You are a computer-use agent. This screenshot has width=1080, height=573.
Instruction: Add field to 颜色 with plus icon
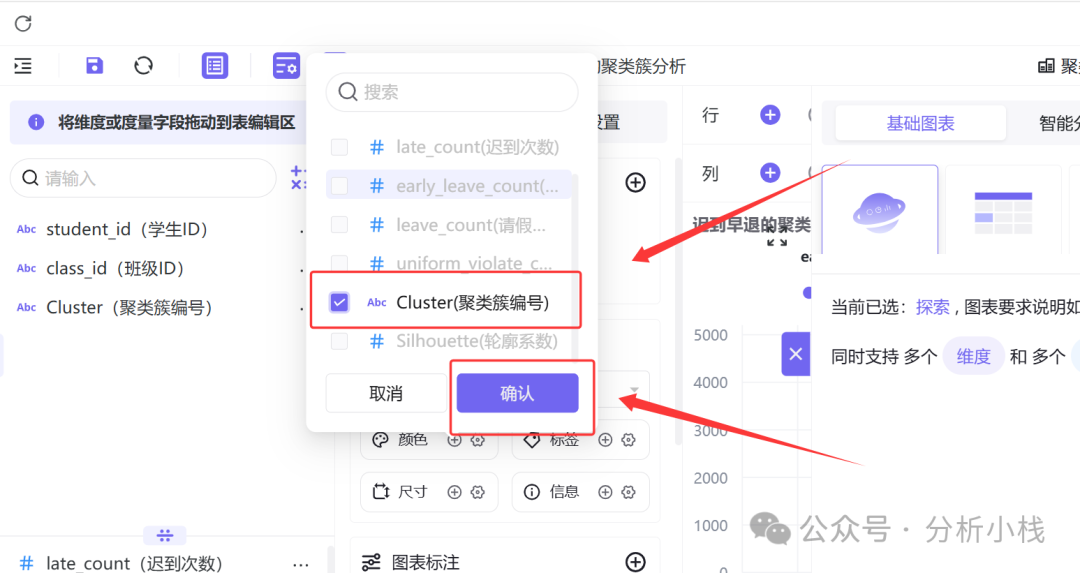pos(455,440)
